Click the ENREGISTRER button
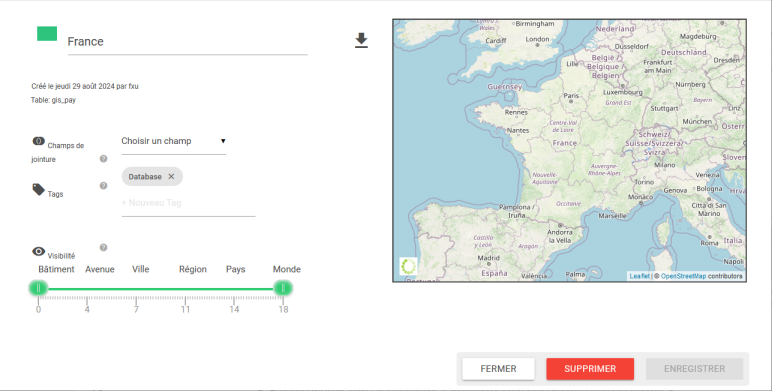Screen dimensions: 772x391 [694, 369]
